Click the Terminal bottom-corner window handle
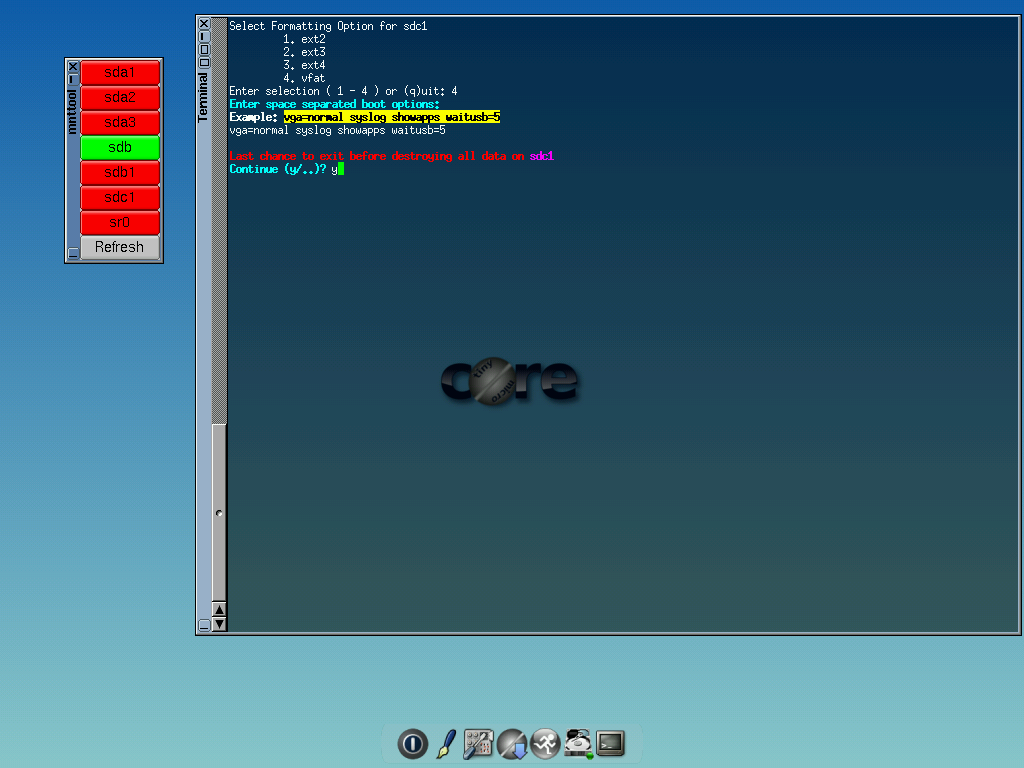The width and height of the screenshot is (1024, 768). [x=204, y=625]
